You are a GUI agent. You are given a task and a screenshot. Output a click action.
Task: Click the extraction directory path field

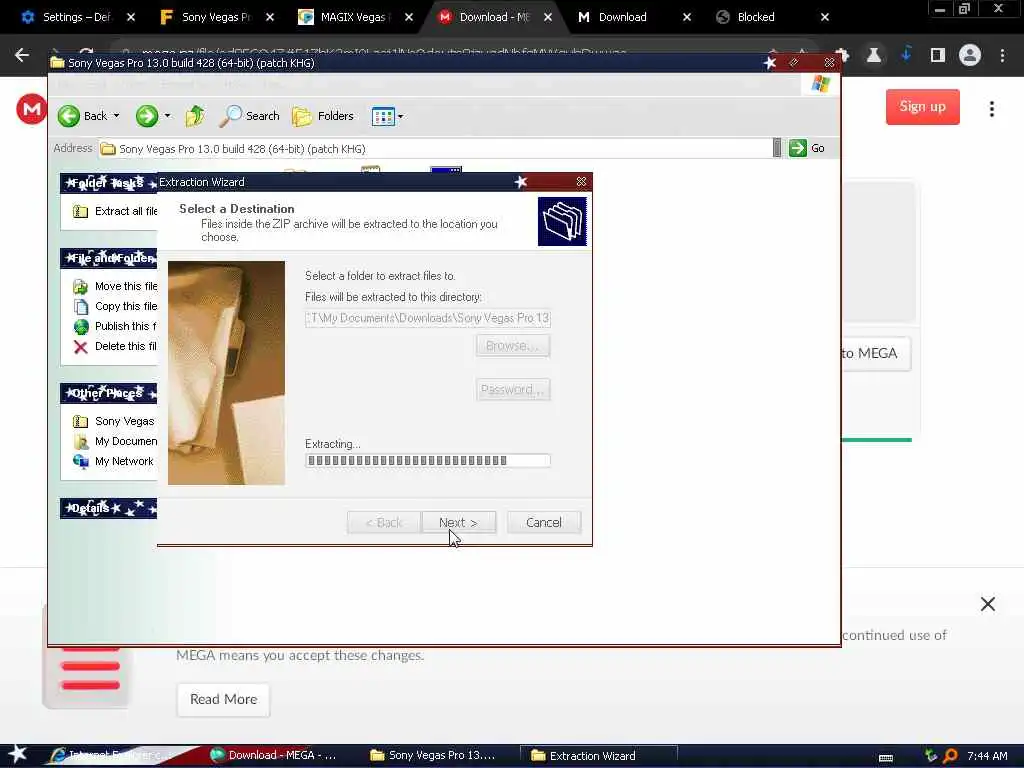[x=428, y=318]
